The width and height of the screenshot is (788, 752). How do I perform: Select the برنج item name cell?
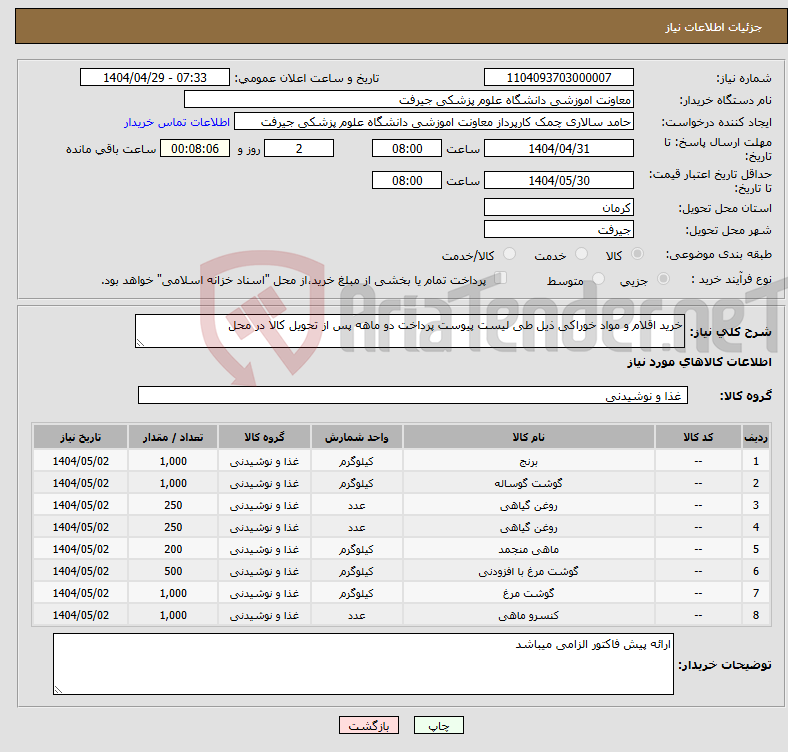click(528, 461)
